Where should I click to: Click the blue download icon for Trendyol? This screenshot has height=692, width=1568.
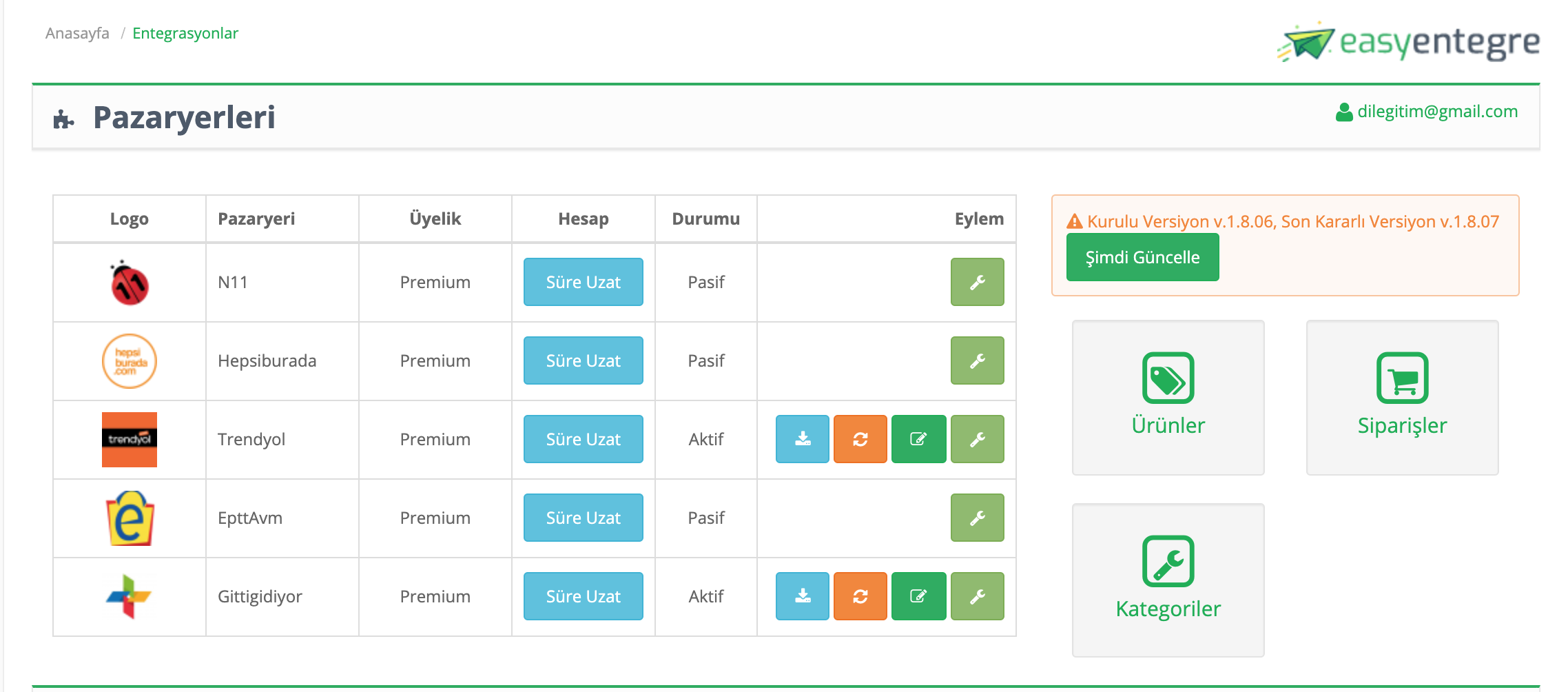click(803, 439)
